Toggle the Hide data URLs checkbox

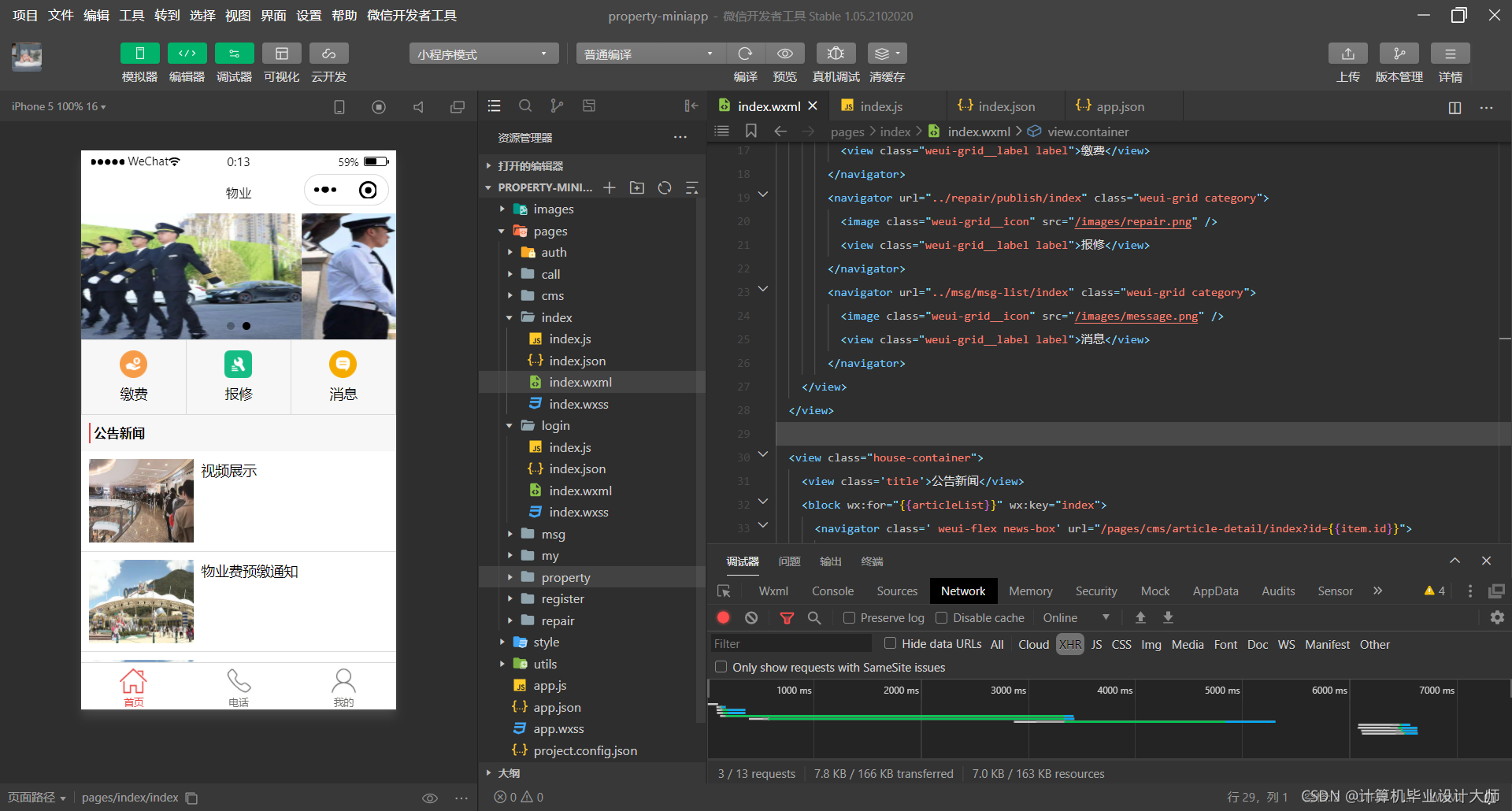coord(890,643)
